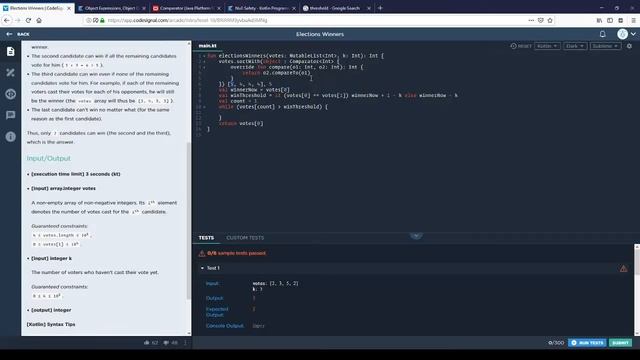The width and height of the screenshot is (640, 360).
Task: Reload the page with the refresh icon
Action: (x=28, y=20)
